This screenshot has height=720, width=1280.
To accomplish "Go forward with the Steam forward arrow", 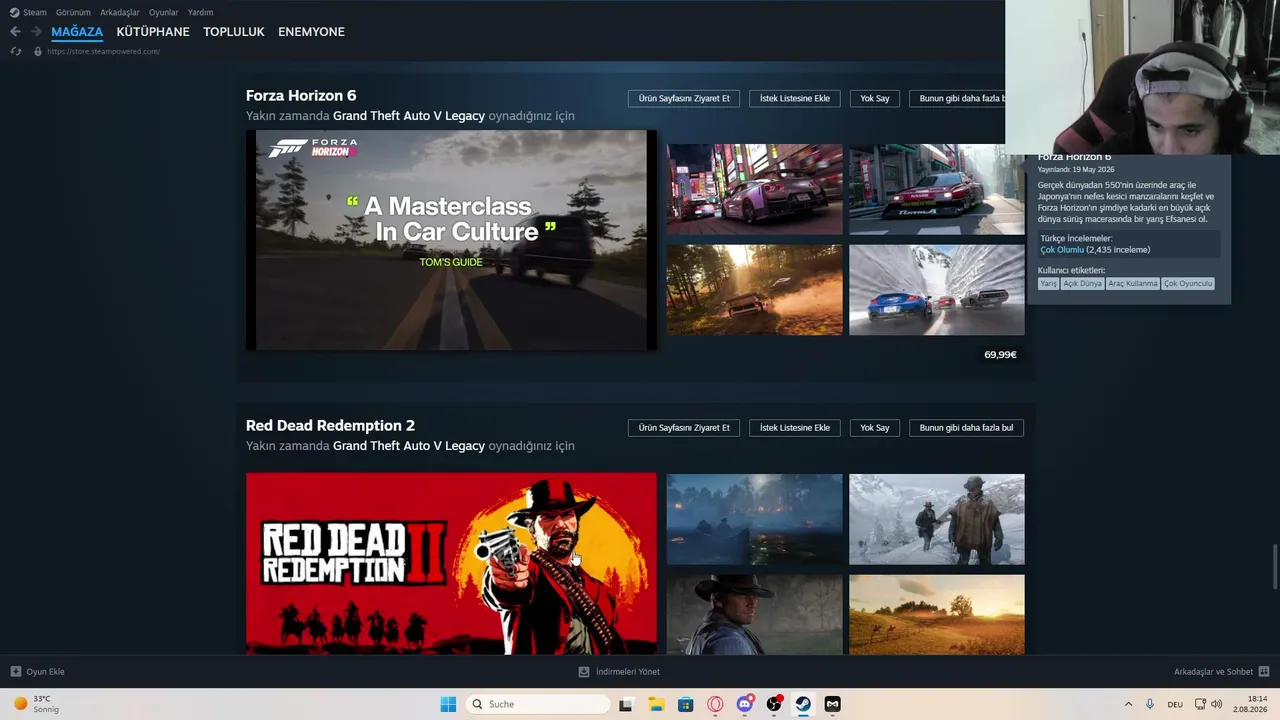I will tap(36, 32).
